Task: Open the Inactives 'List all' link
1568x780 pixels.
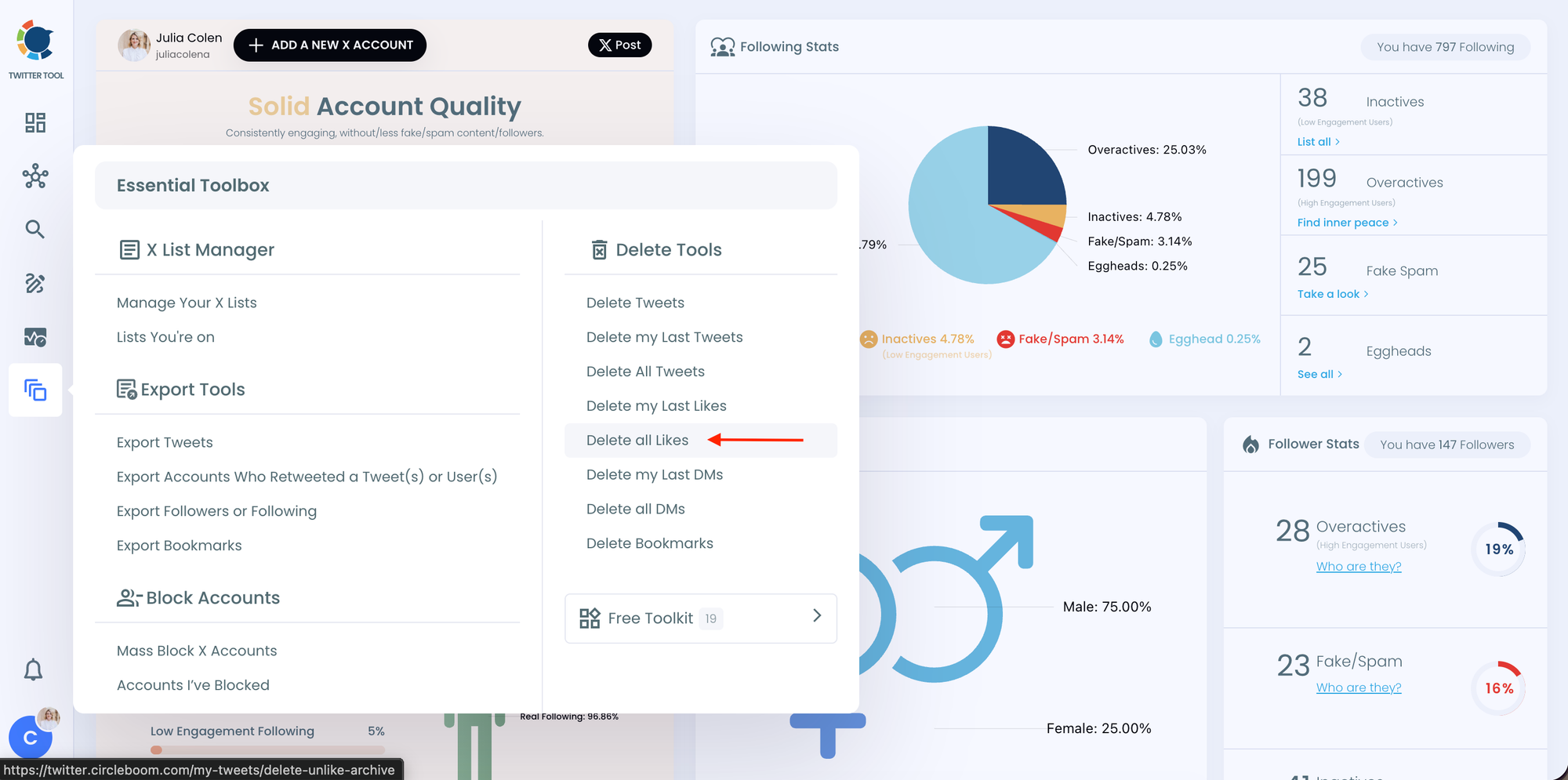Action: coord(1317,142)
